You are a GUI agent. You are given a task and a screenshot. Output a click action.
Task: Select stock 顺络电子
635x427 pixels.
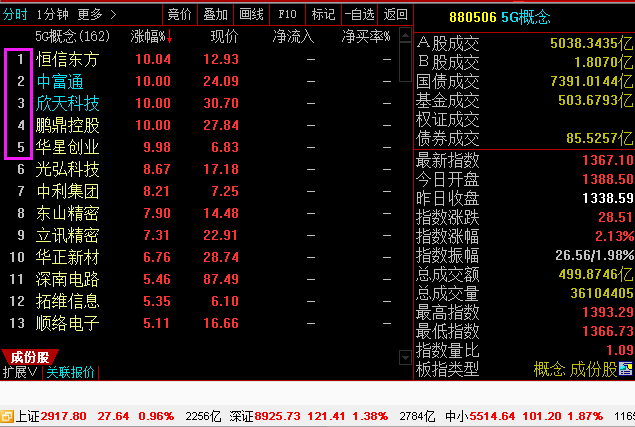tap(67, 323)
